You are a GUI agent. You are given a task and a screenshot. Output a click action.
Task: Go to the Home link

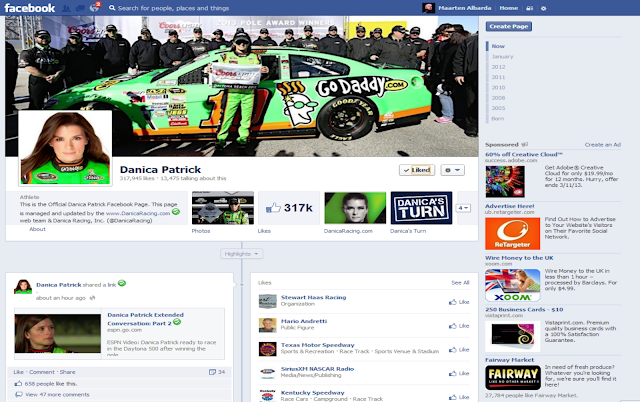509,8
